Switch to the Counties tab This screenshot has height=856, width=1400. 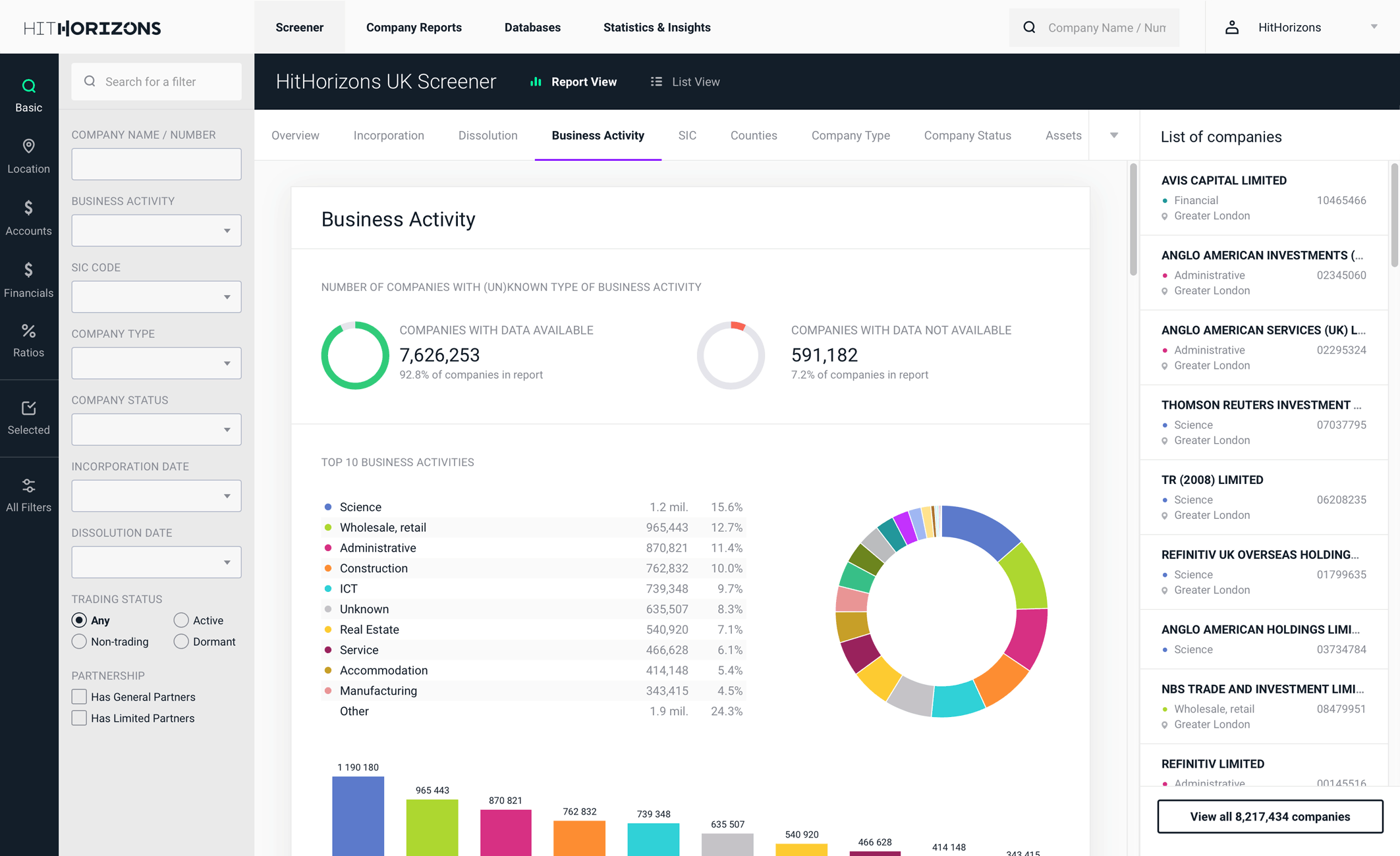[x=753, y=136]
